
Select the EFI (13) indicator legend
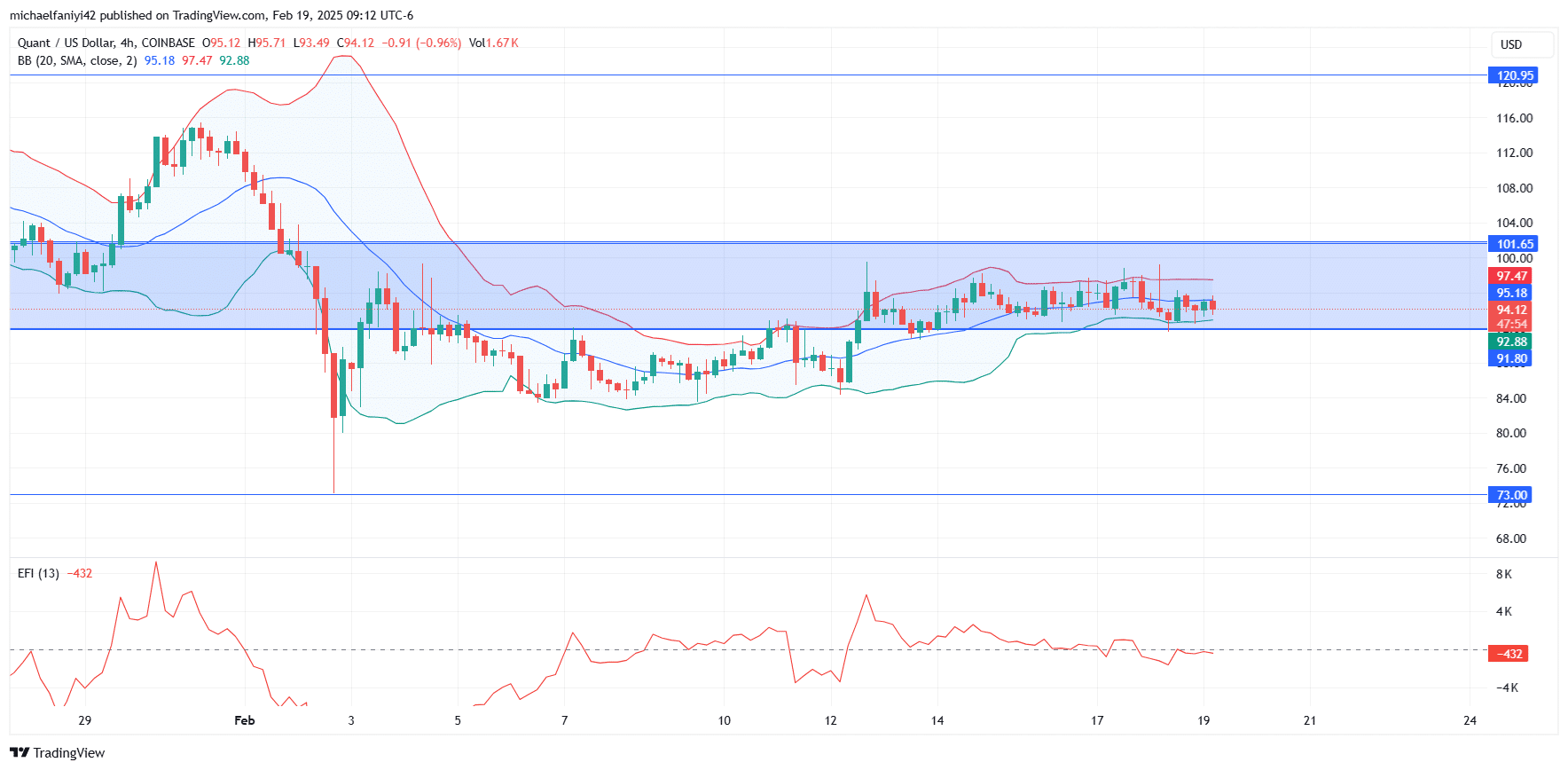[x=38, y=573]
